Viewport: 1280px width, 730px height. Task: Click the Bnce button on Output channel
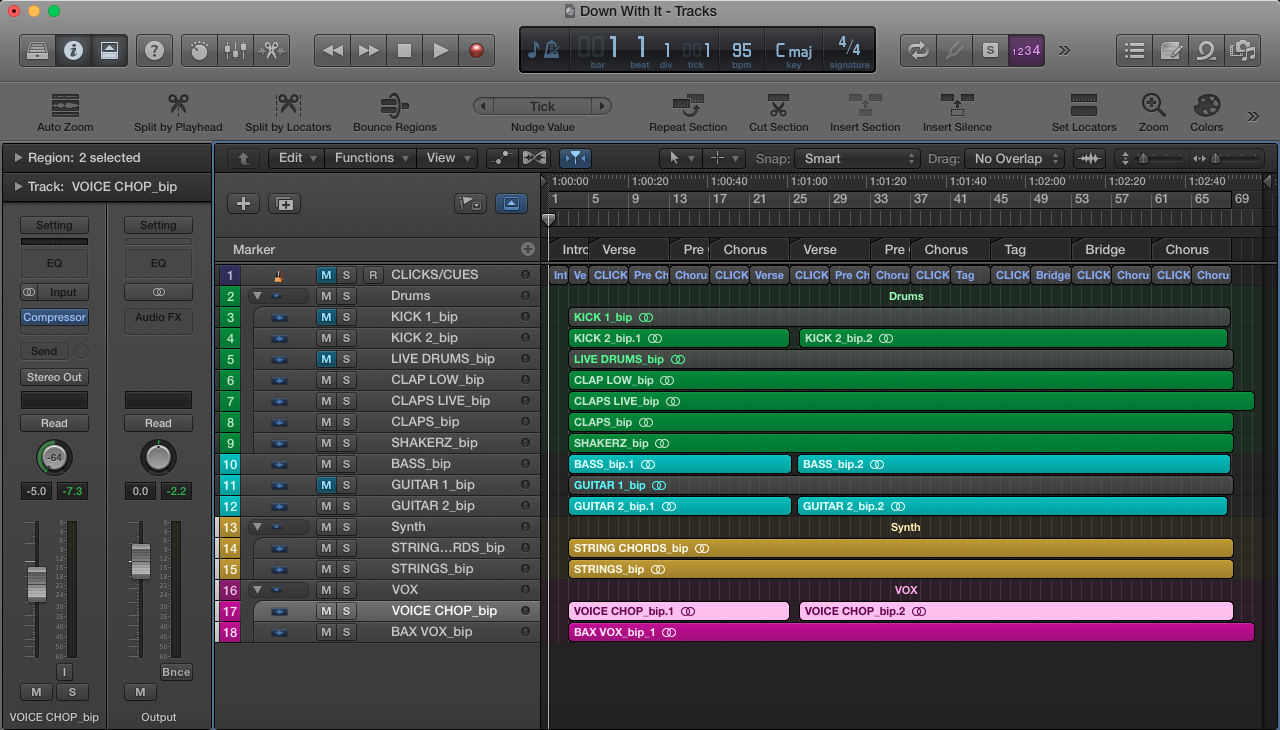coord(176,672)
